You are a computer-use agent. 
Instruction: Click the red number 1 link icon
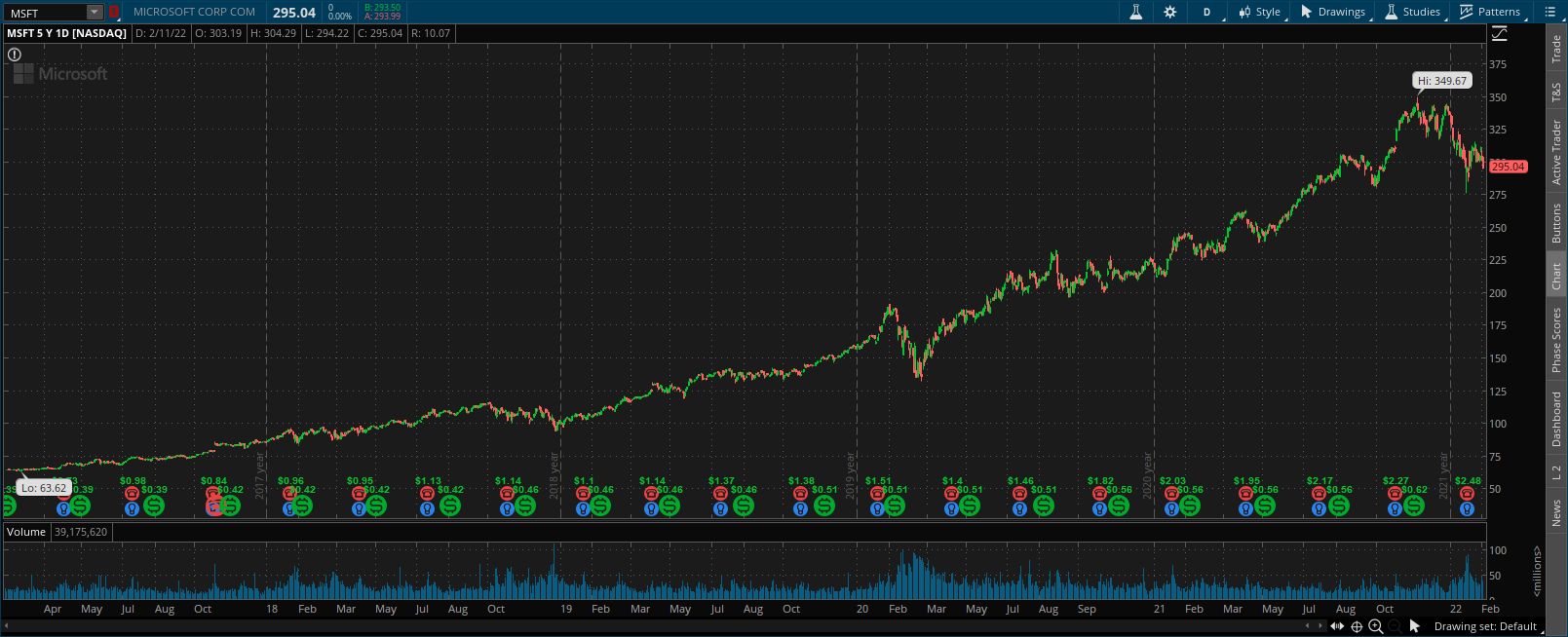[x=113, y=13]
